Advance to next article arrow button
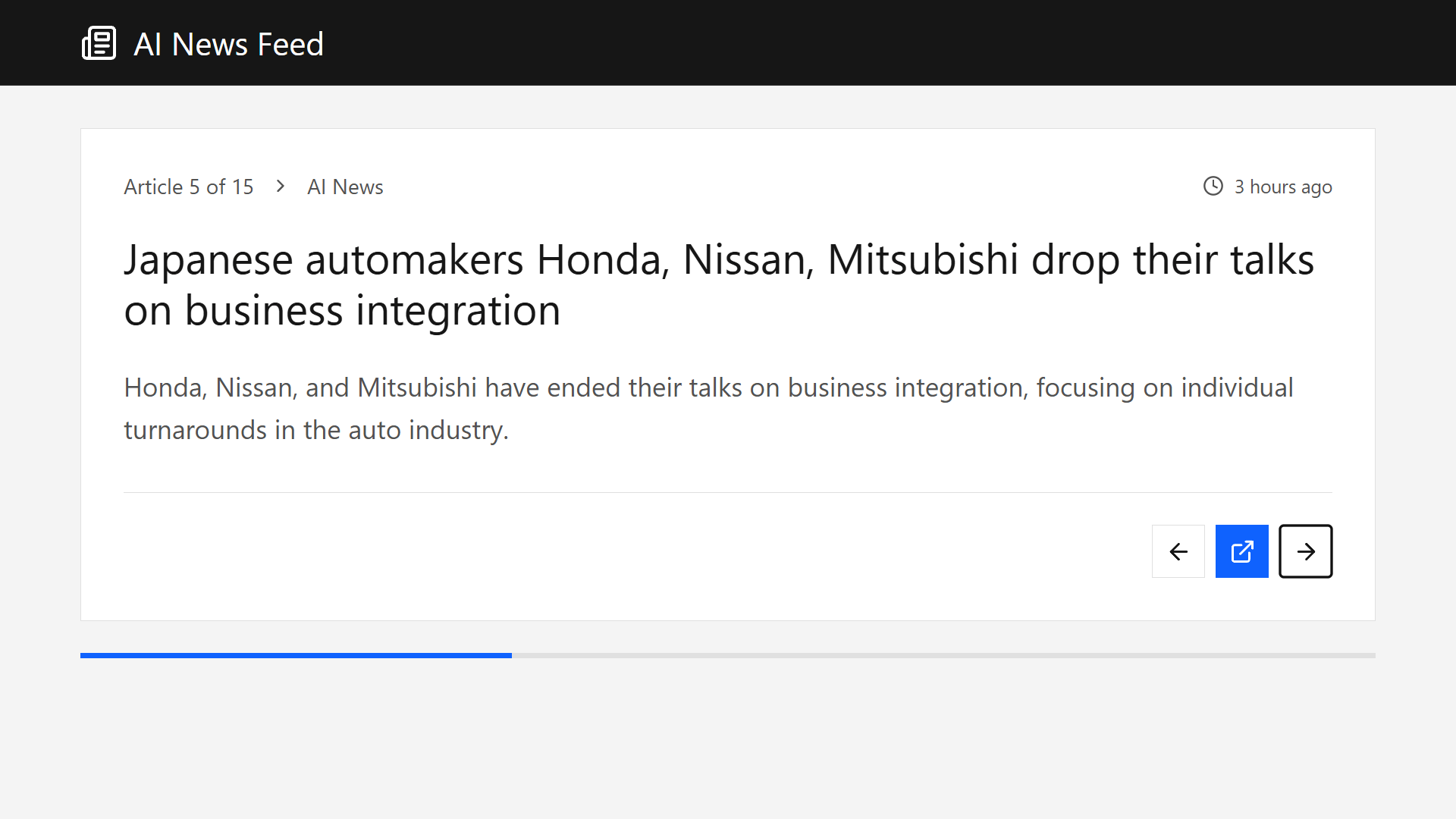 pos(1306,551)
